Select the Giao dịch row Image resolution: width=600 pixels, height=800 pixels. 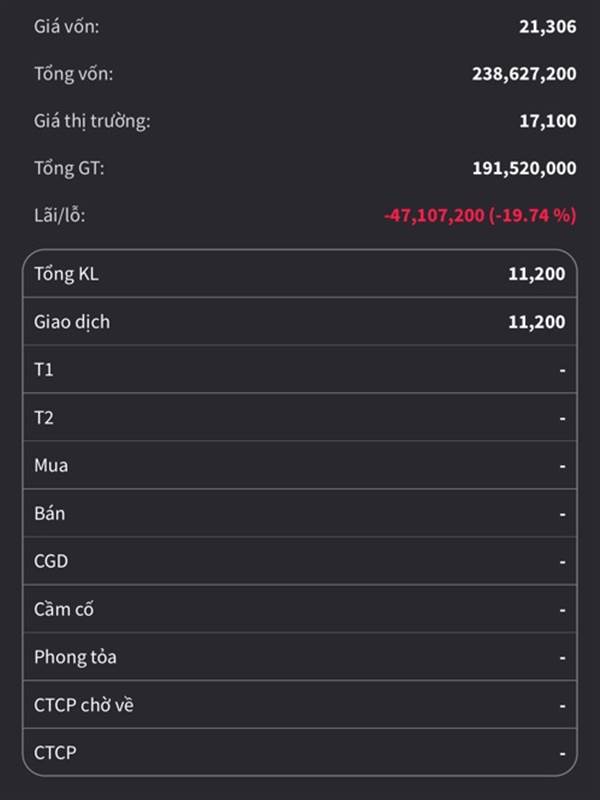click(x=300, y=321)
